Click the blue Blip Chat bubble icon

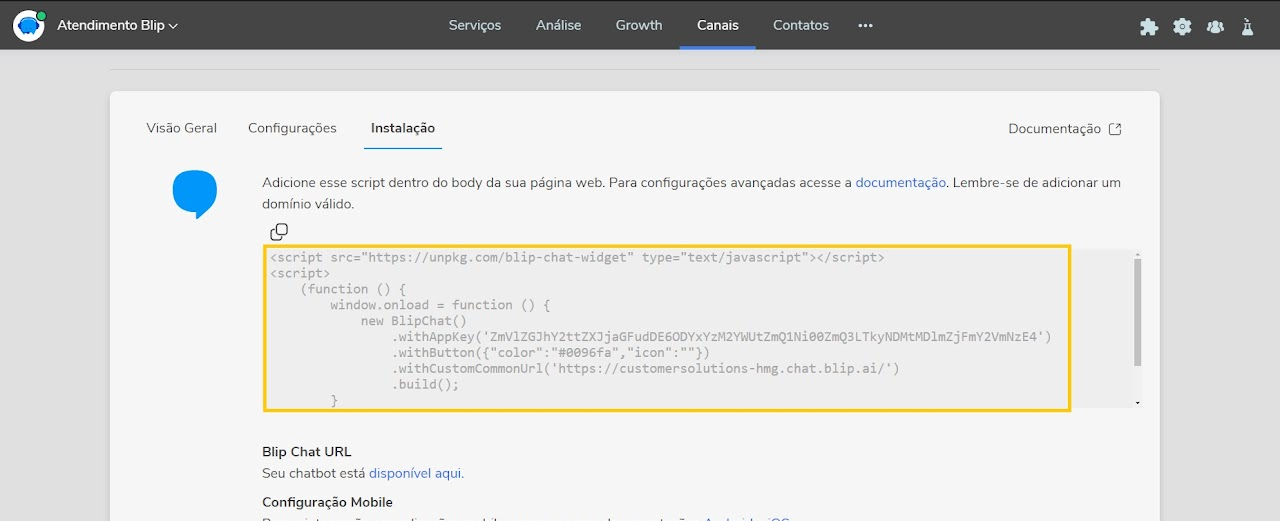(195, 194)
